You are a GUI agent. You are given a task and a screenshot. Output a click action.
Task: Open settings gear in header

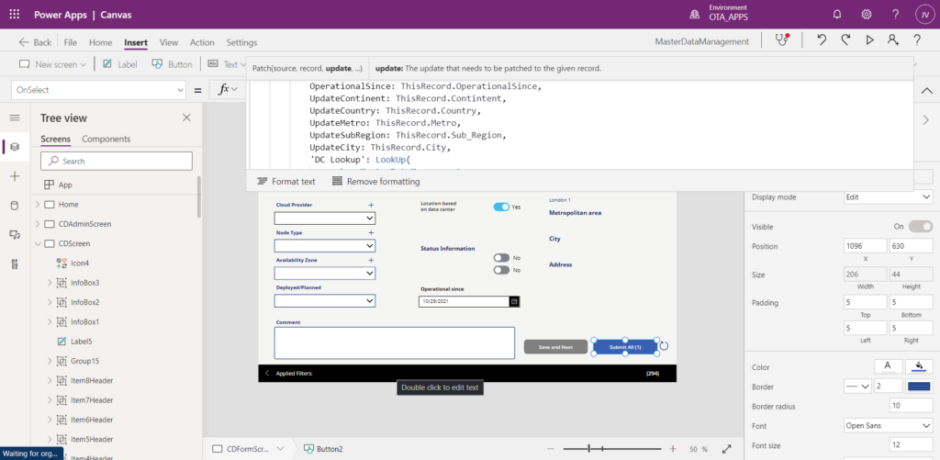866,14
